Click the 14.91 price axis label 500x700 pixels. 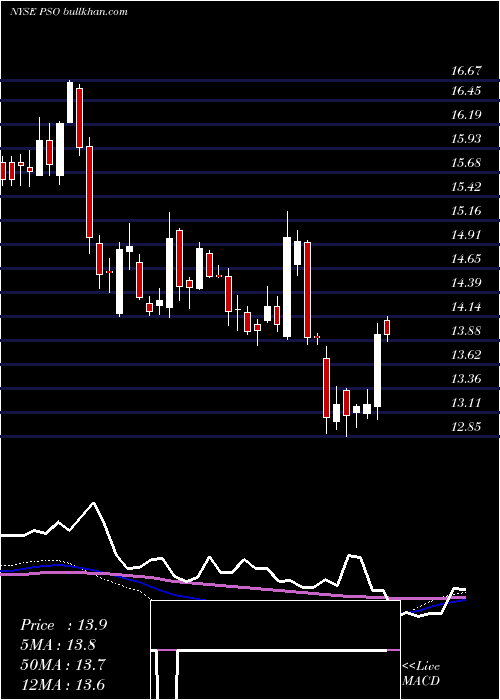pos(466,235)
